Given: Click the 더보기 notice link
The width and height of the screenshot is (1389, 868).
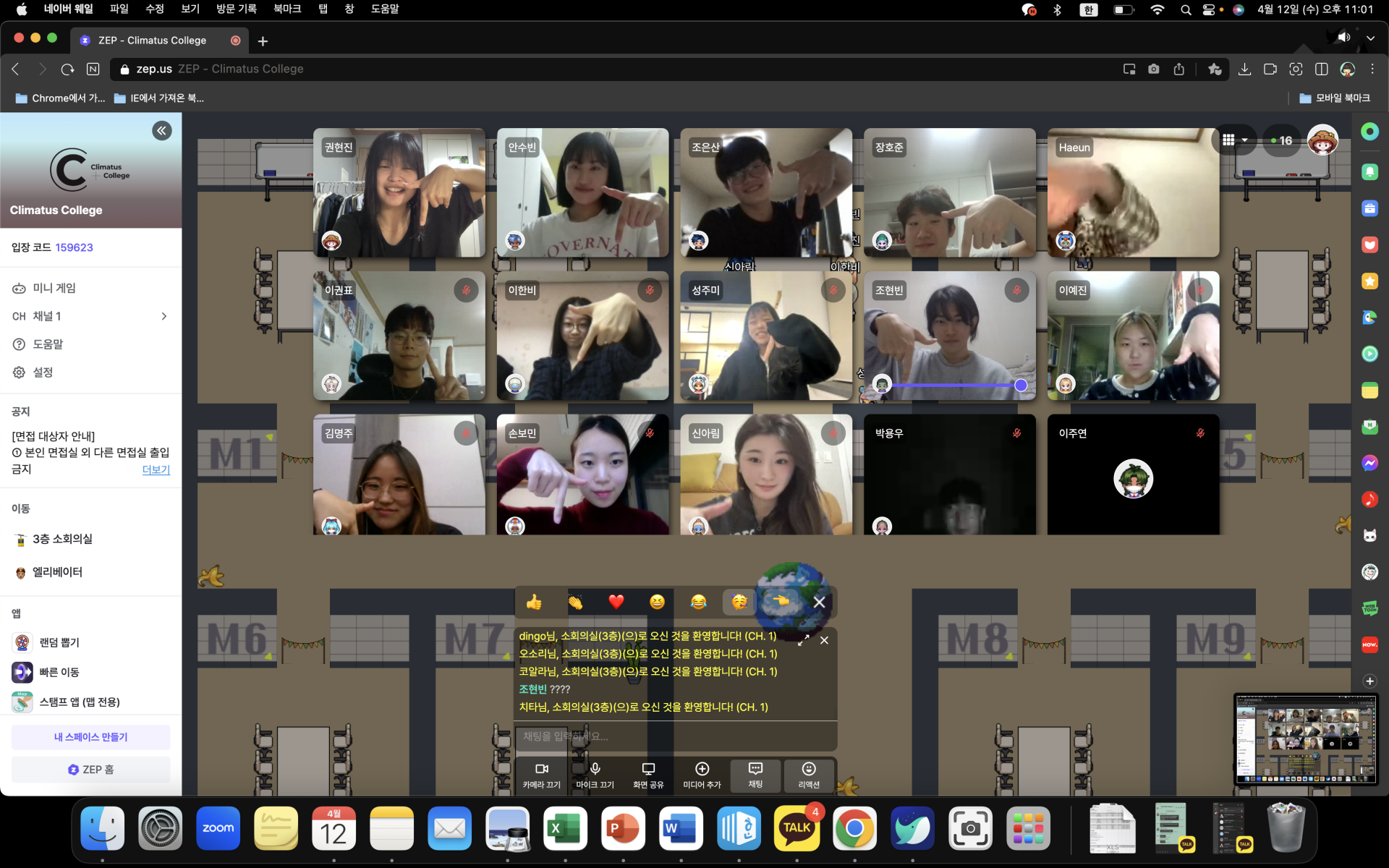Looking at the screenshot, I should point(156,469).
